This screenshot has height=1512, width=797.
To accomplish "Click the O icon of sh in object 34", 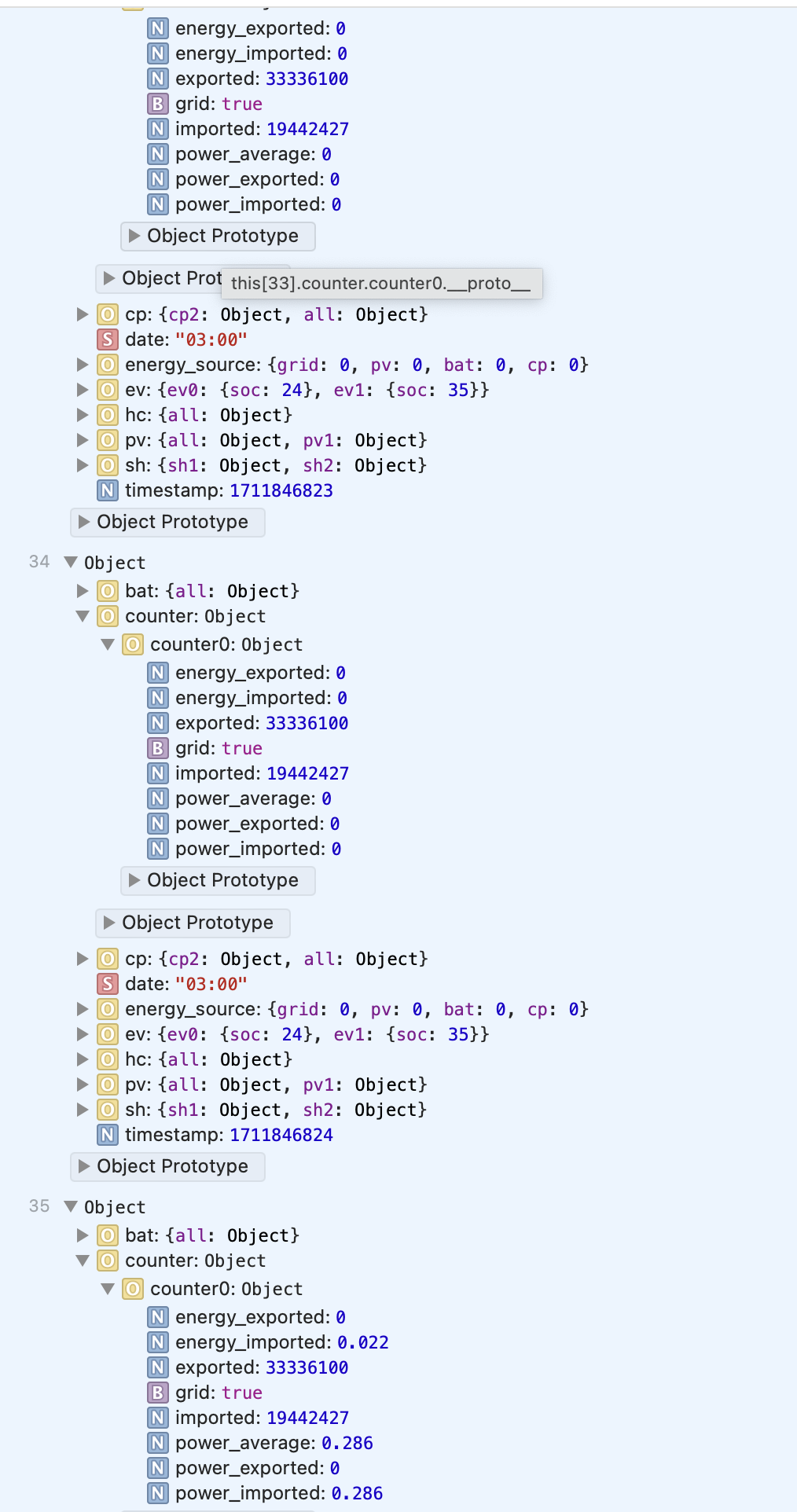I will [108, 1110].
